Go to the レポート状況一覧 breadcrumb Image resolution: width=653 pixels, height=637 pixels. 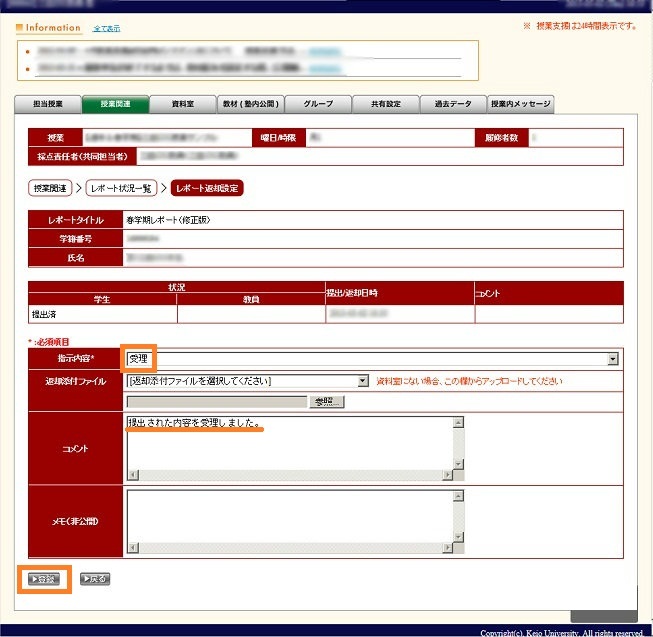(x=121, y=188)
